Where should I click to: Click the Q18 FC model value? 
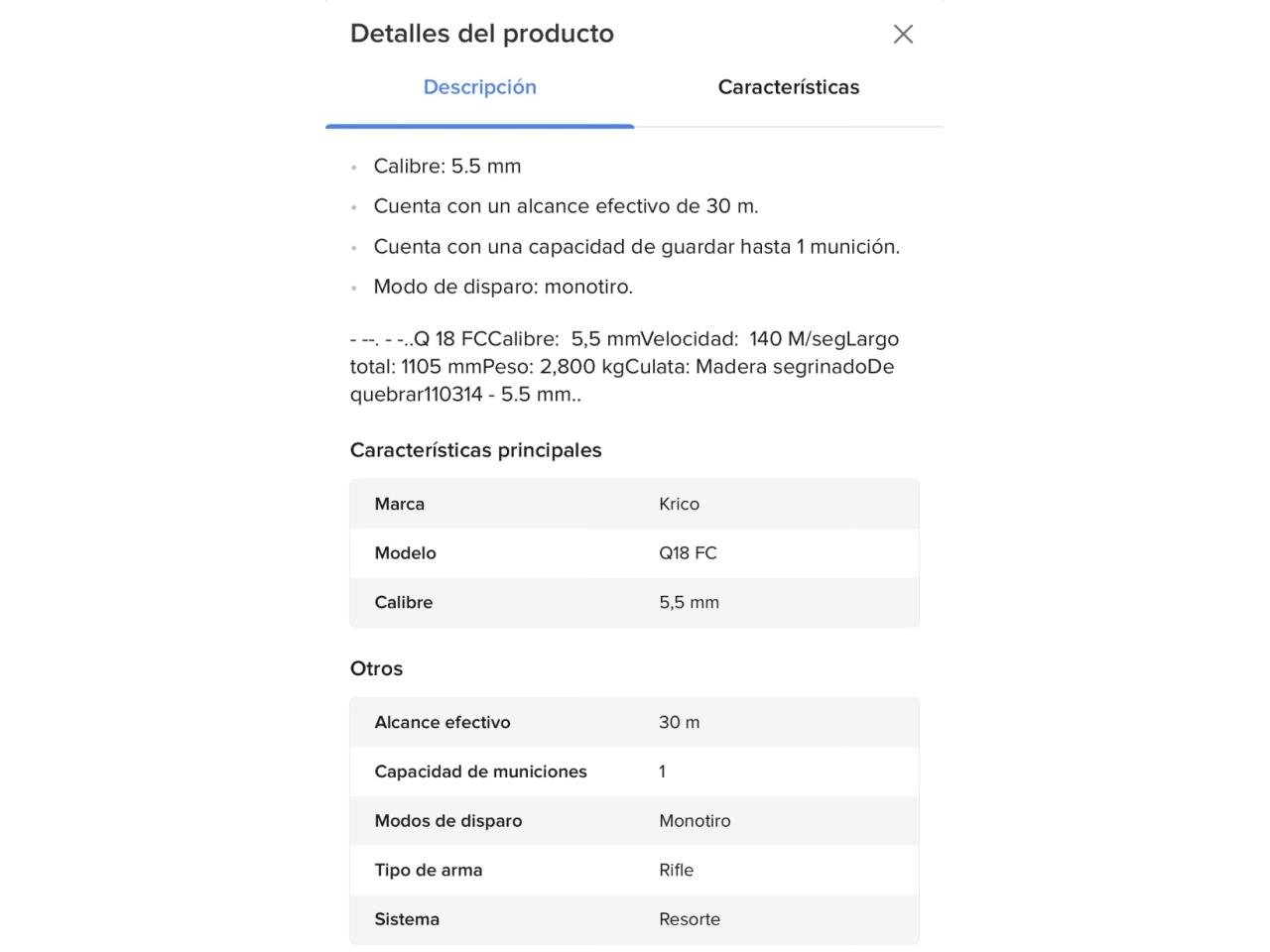pos(688,553)
